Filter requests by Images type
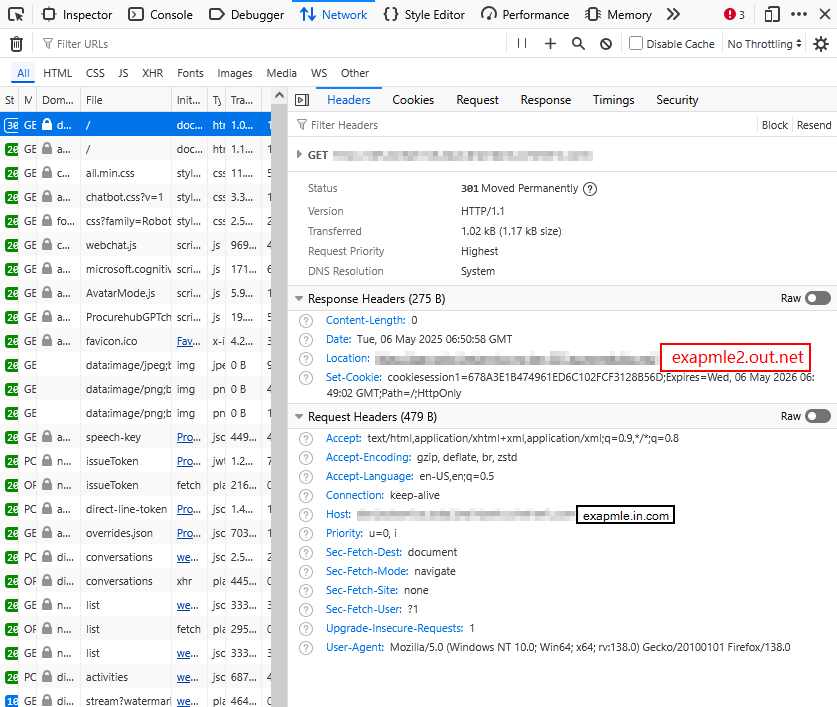The height and width of the screenshot is (707, 837). coord(234,73)
